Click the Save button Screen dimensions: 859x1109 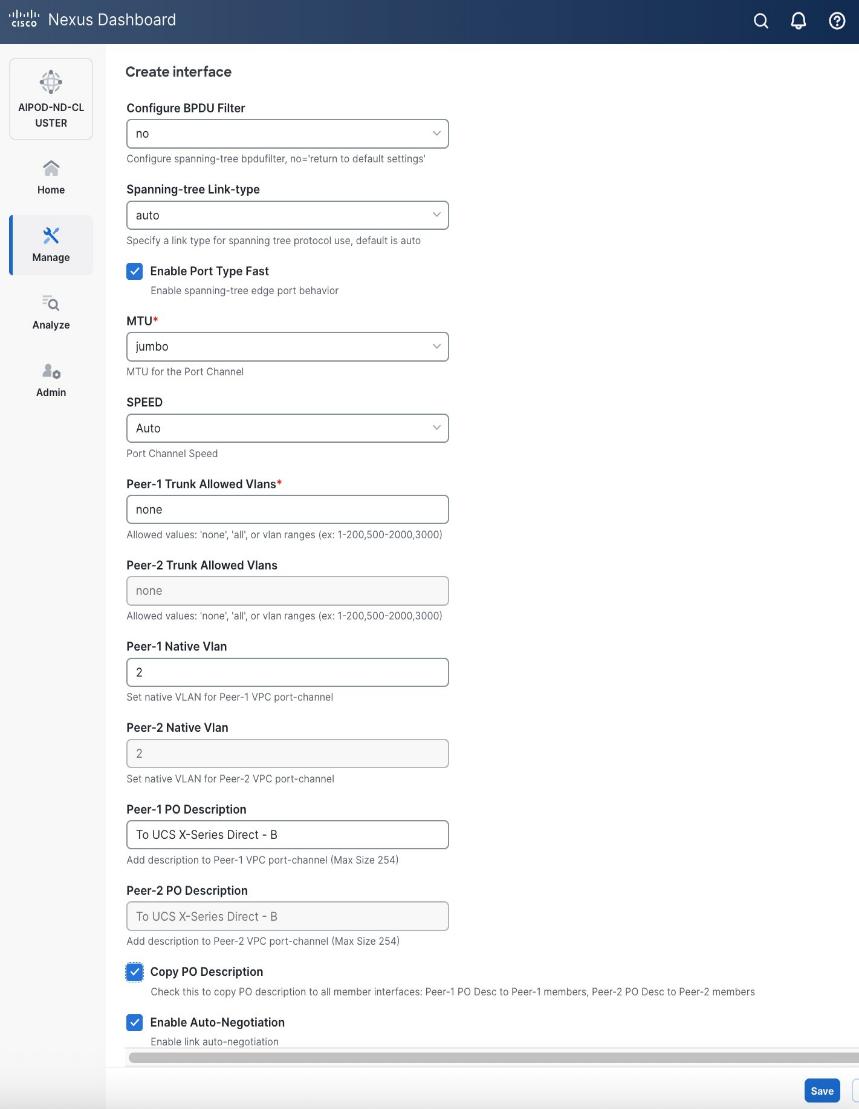(x=821, y=1090)
